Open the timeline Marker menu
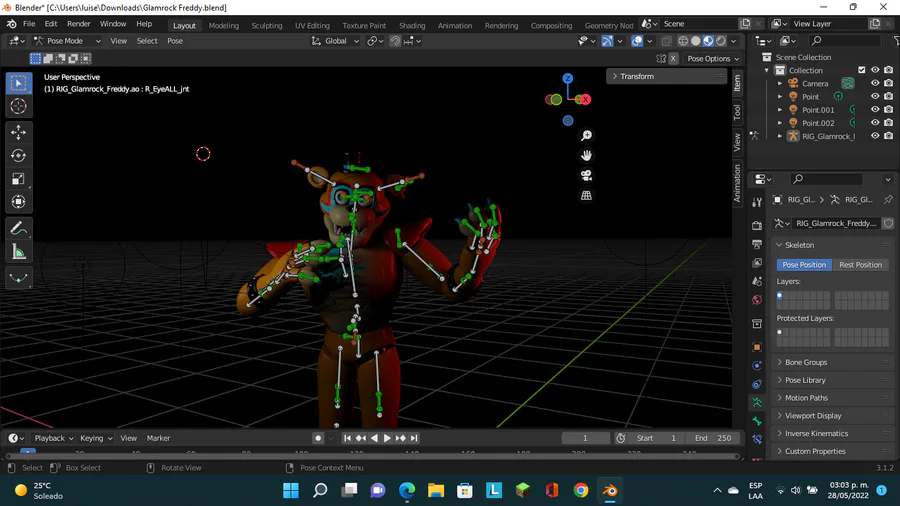The height and width of the screenshot is (506, 900). click(x=158, y=438)
